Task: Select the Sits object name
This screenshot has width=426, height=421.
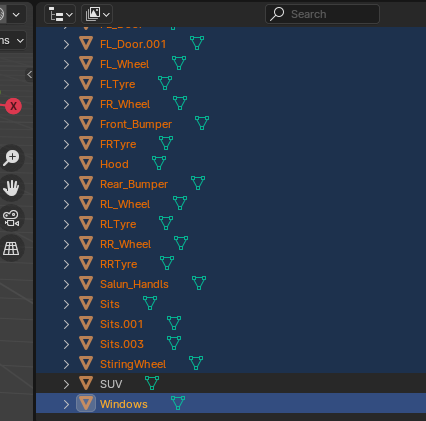Action: [110, 304]
